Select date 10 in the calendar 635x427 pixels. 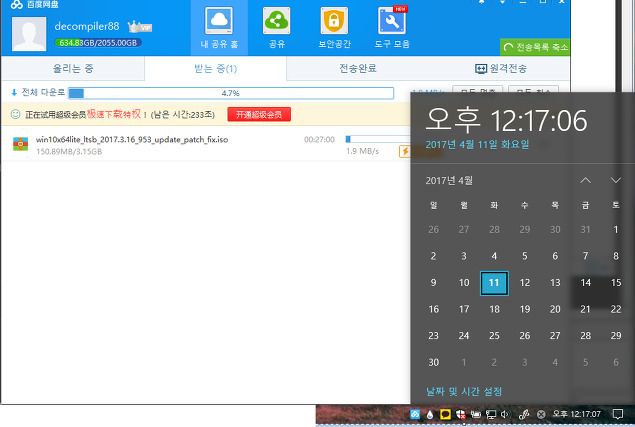coord(464,283)
